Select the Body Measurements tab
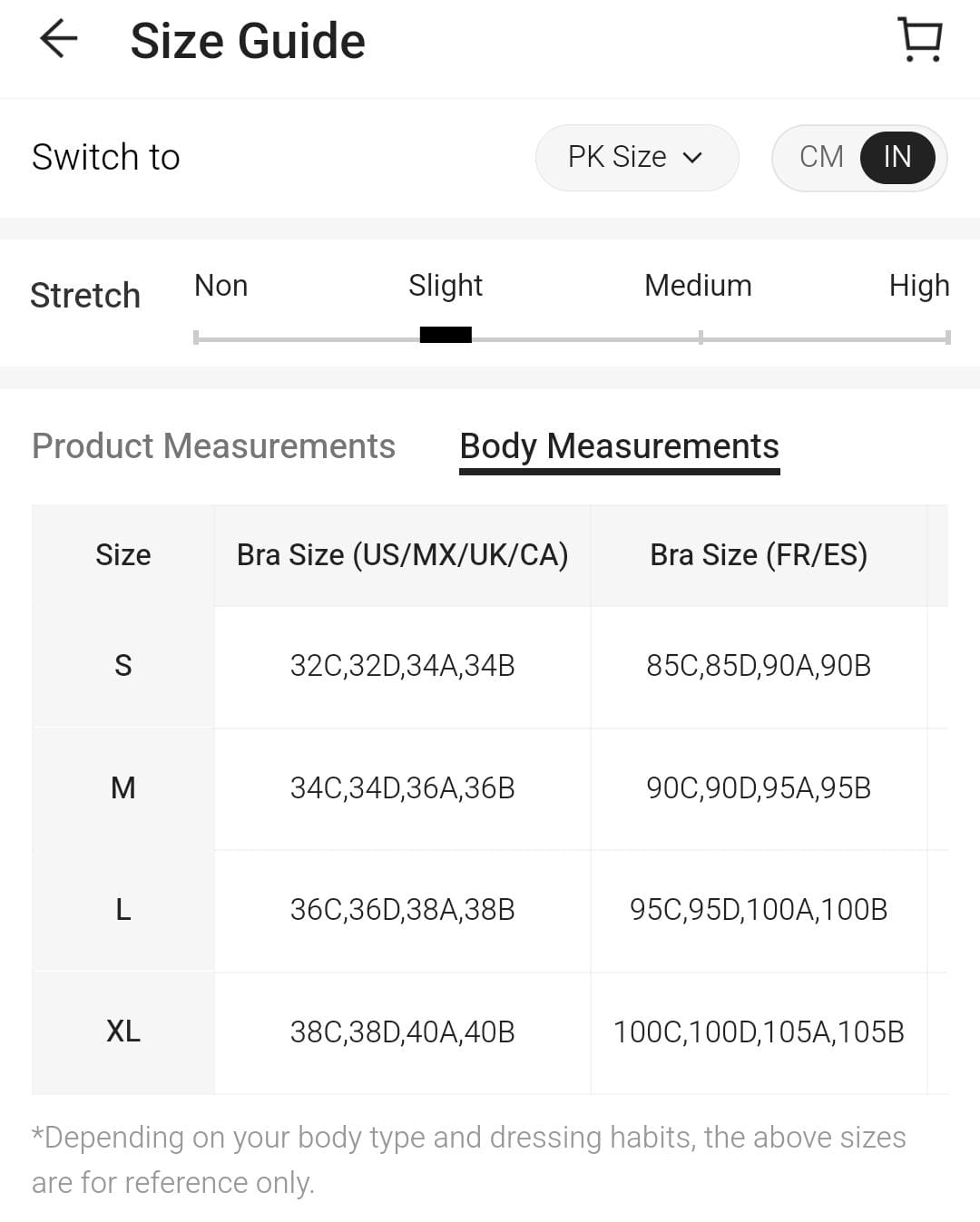This screenshot has height=1222, width=980. [x=619, y=446]
